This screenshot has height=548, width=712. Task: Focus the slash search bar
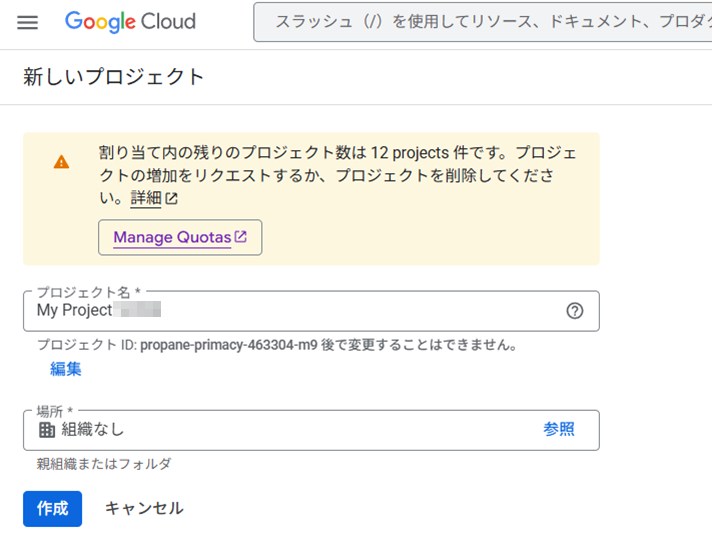483,22
